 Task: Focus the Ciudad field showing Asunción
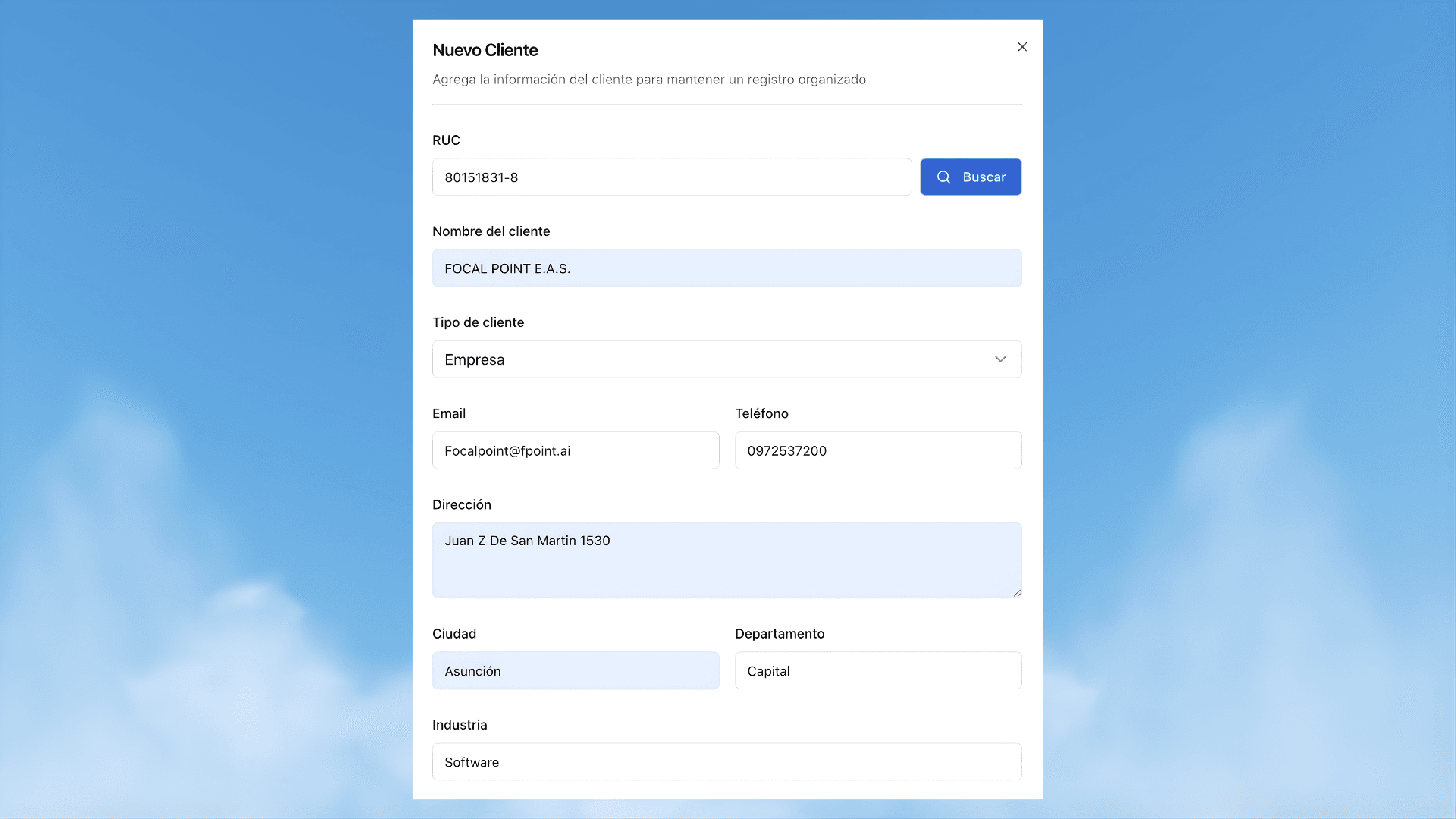click(575, 671)
